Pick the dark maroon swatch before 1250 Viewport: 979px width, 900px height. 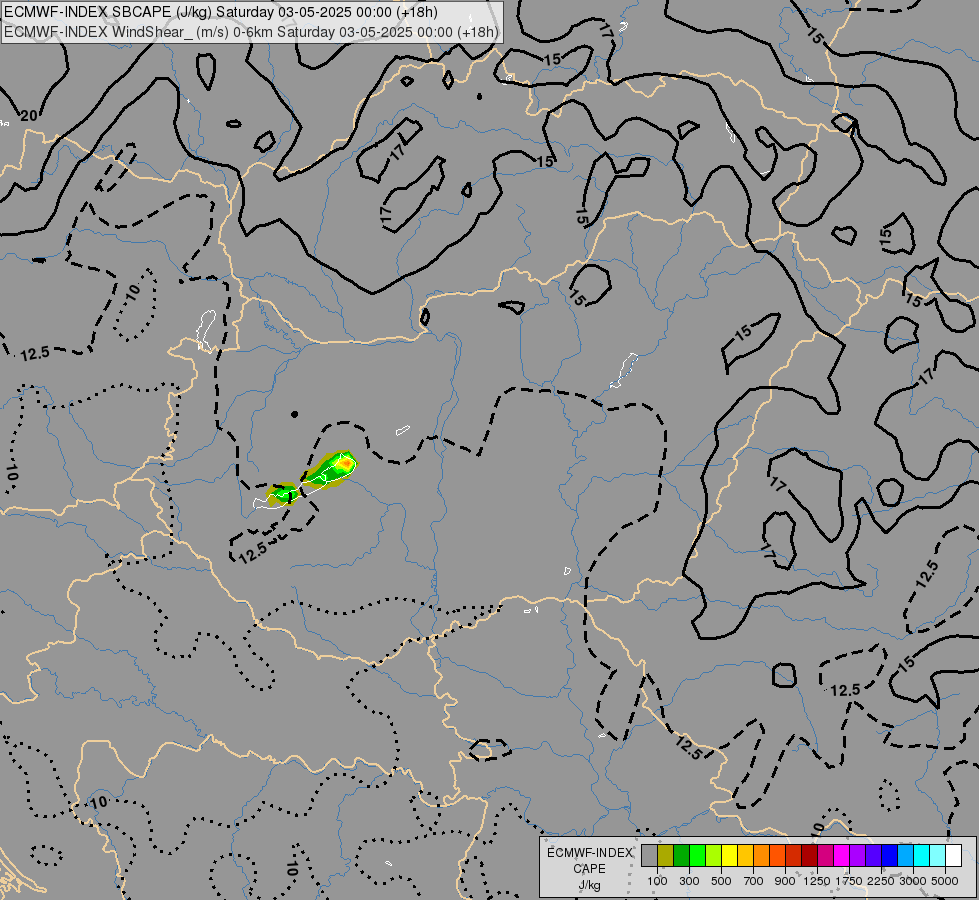point(810,855)
